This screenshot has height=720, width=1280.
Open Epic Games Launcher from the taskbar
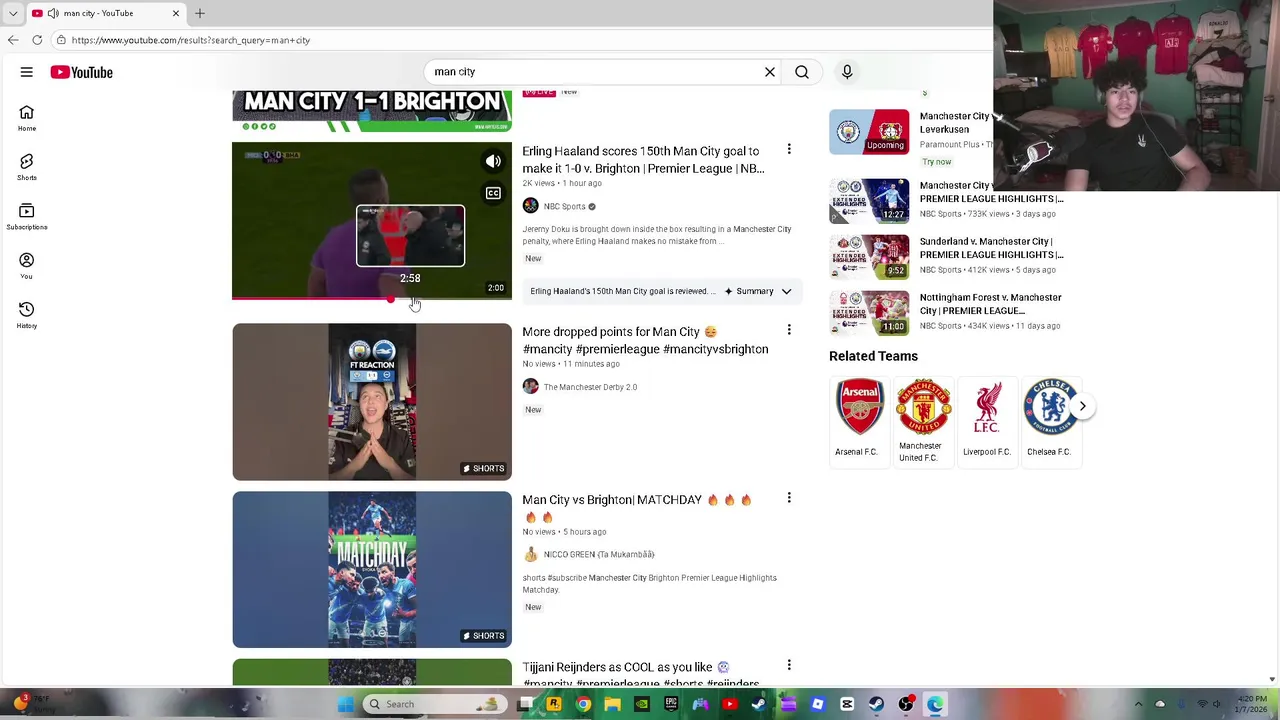(671, 704)
